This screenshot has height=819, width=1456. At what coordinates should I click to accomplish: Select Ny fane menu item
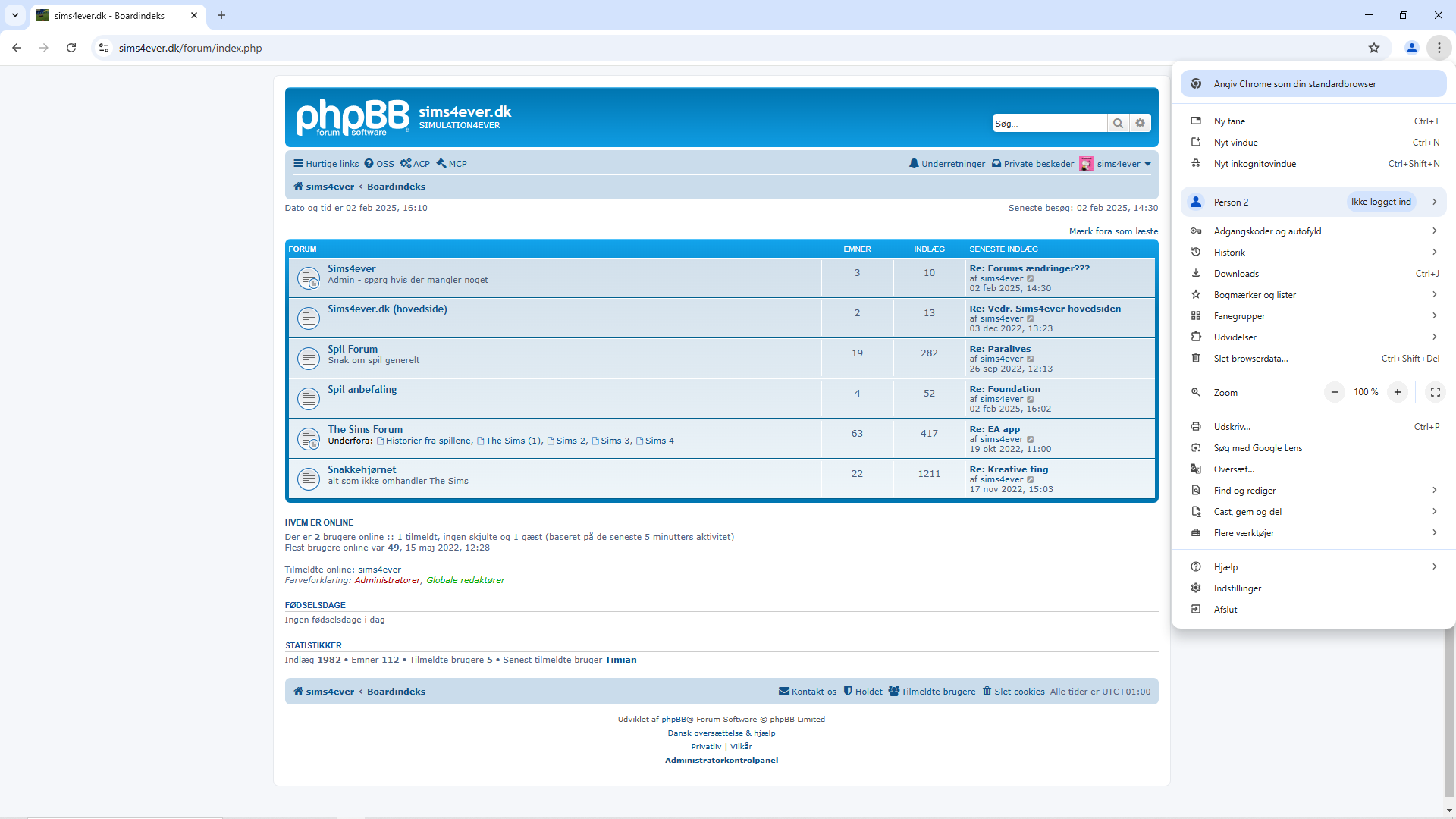tap(1313, 121)
